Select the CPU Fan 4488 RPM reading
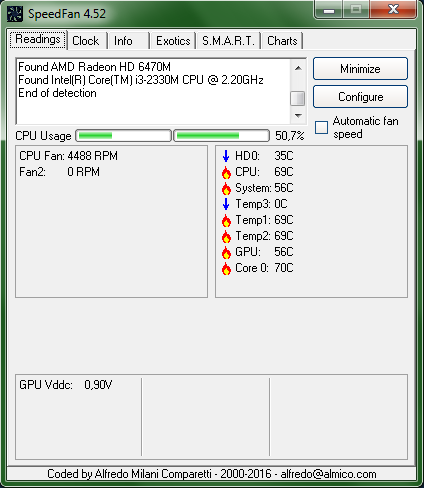 (x=68, y=156)
